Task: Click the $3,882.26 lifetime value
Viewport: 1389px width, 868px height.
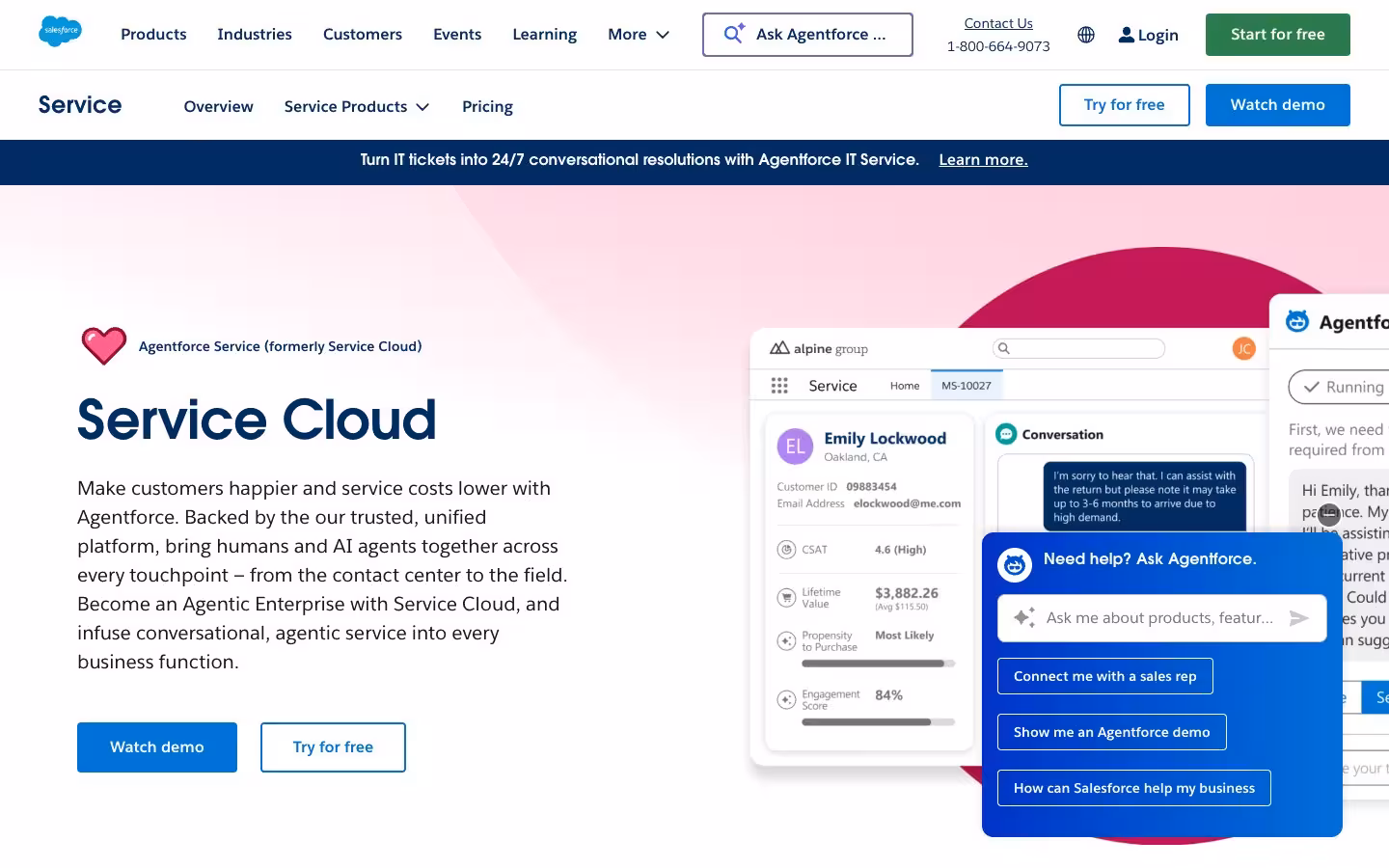Action: click(x=907, y=593)
